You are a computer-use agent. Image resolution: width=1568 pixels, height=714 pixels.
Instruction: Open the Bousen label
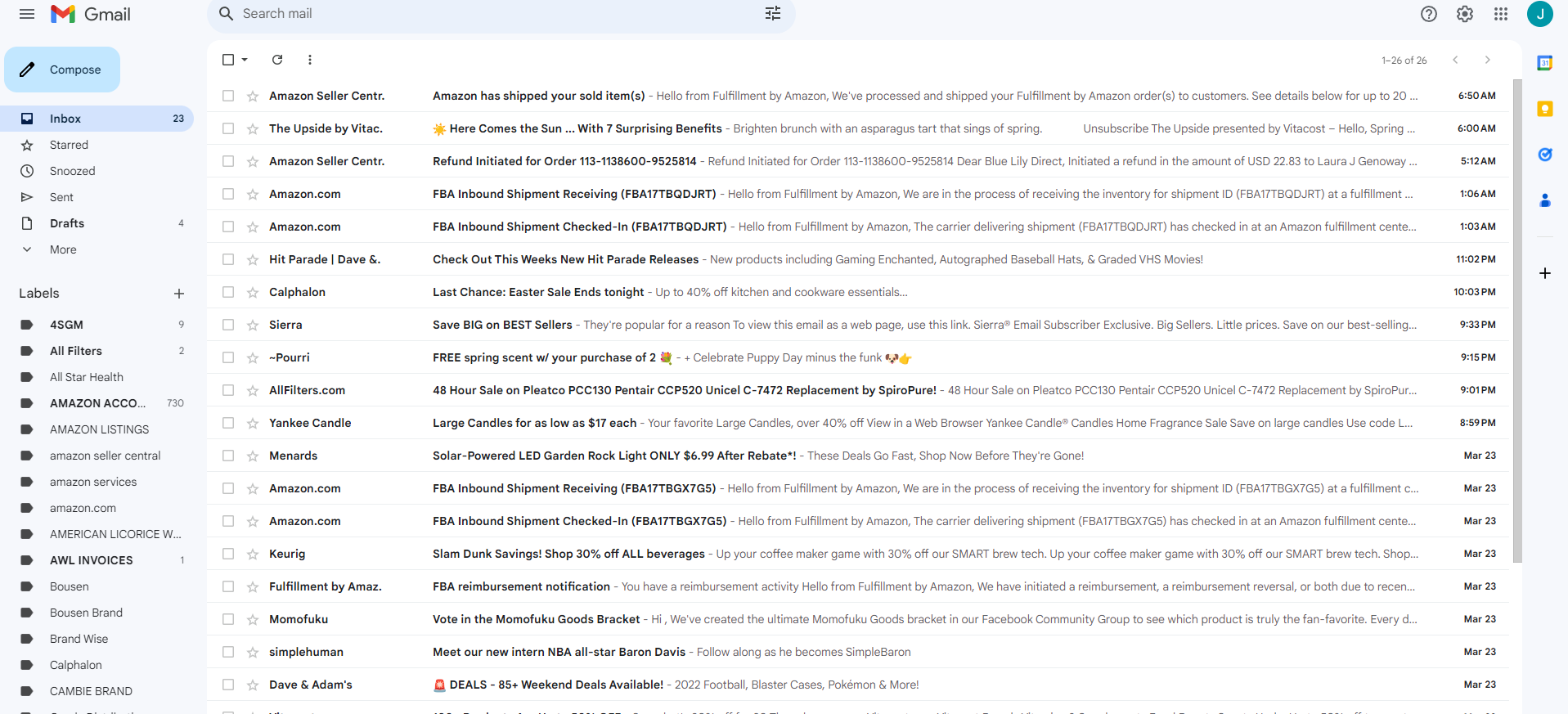point(97,586)
